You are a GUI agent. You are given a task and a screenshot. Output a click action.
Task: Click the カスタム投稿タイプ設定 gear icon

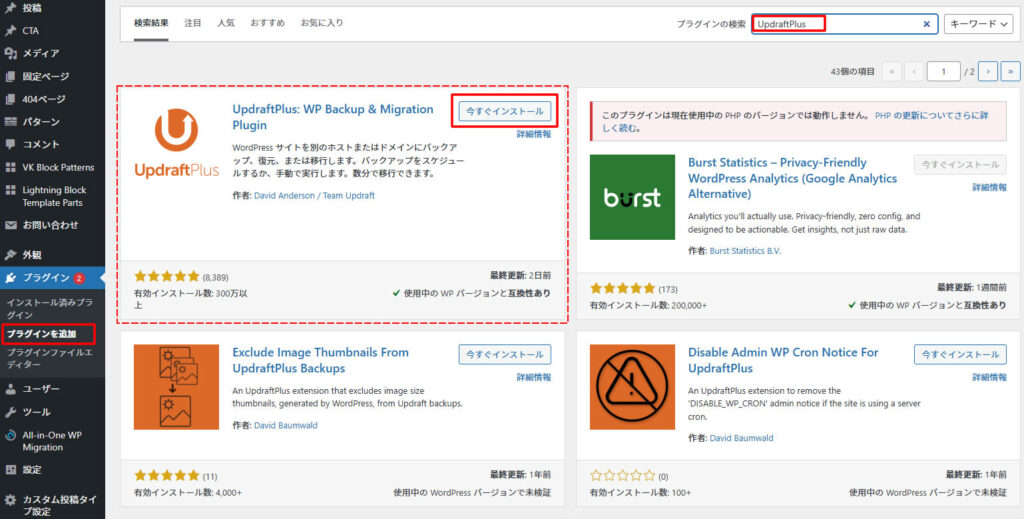click(10, 500)
